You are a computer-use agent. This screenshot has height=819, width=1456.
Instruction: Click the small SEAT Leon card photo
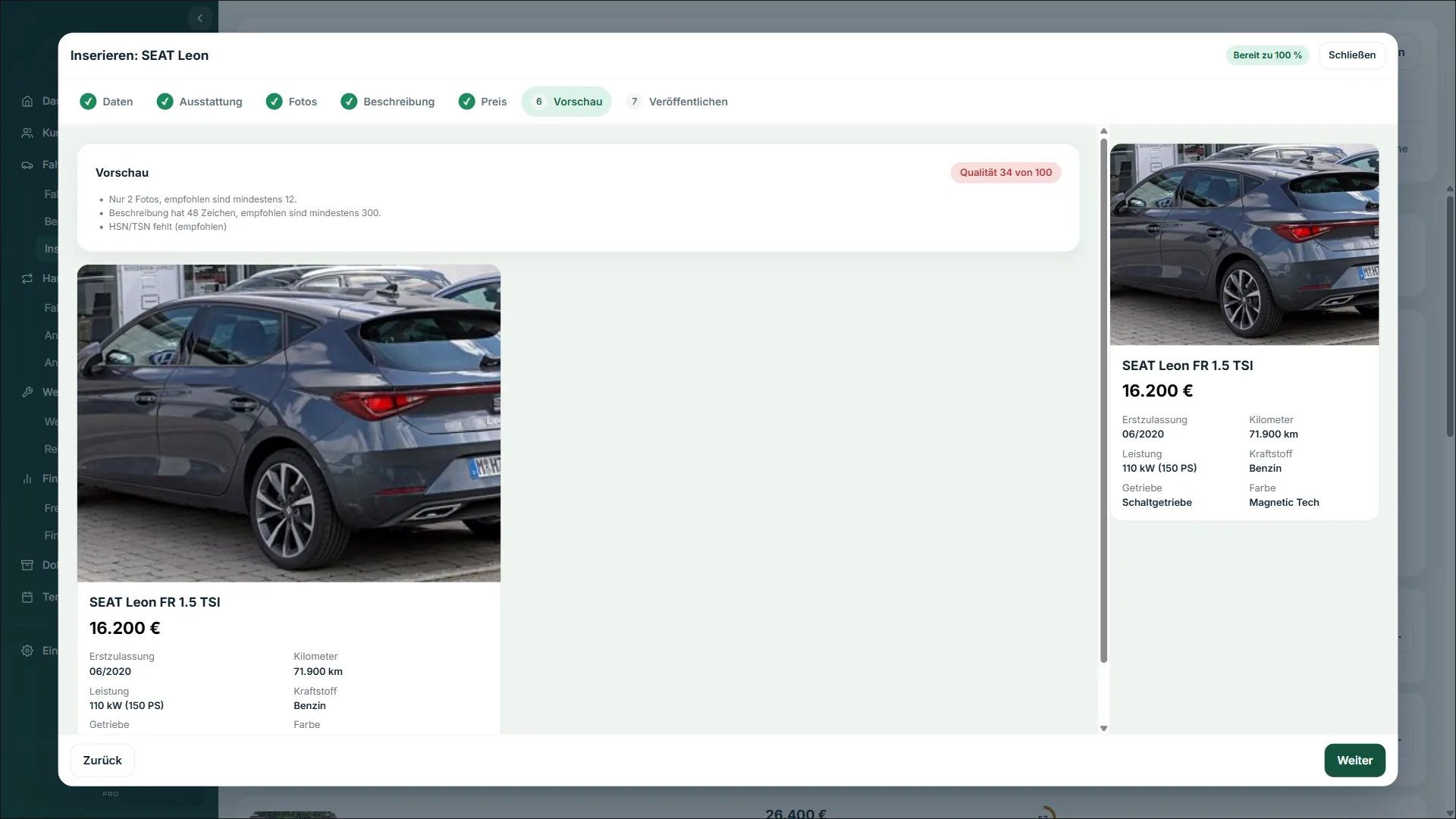(x=1244, y=244)
